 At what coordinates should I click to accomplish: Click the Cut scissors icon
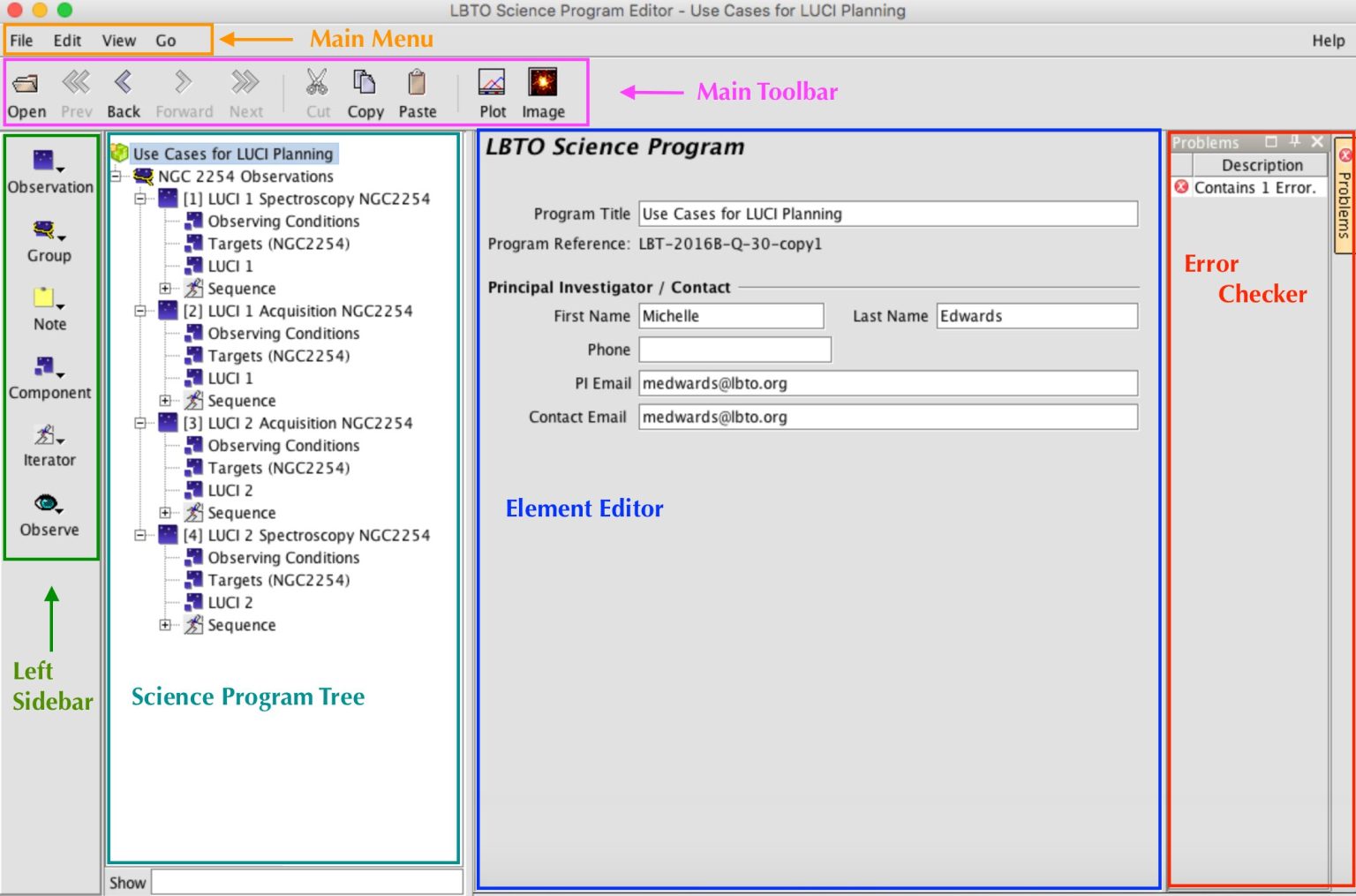click(317, 83)
